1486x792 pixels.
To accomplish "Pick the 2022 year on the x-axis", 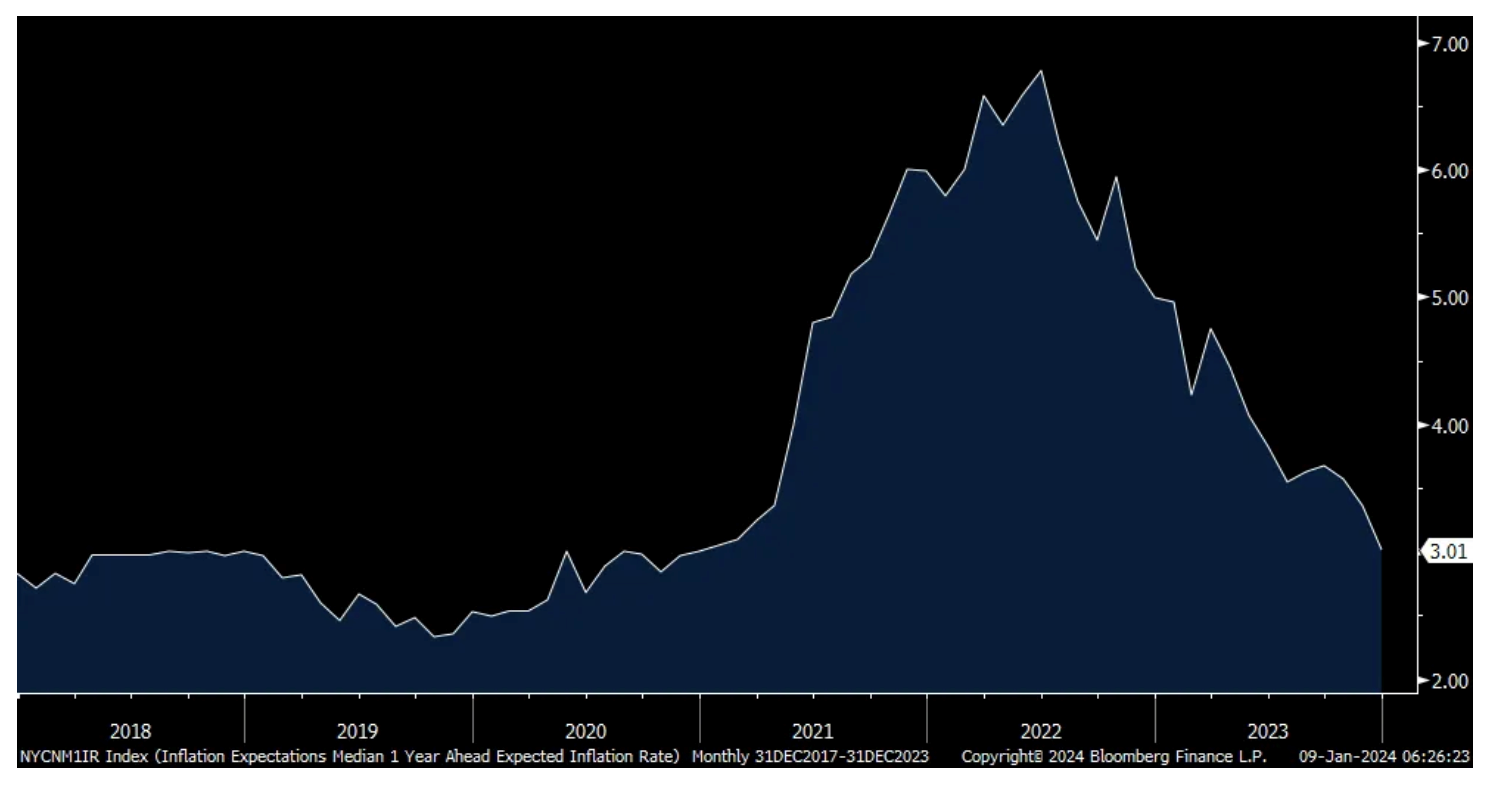I will (x=1041, y=730).
